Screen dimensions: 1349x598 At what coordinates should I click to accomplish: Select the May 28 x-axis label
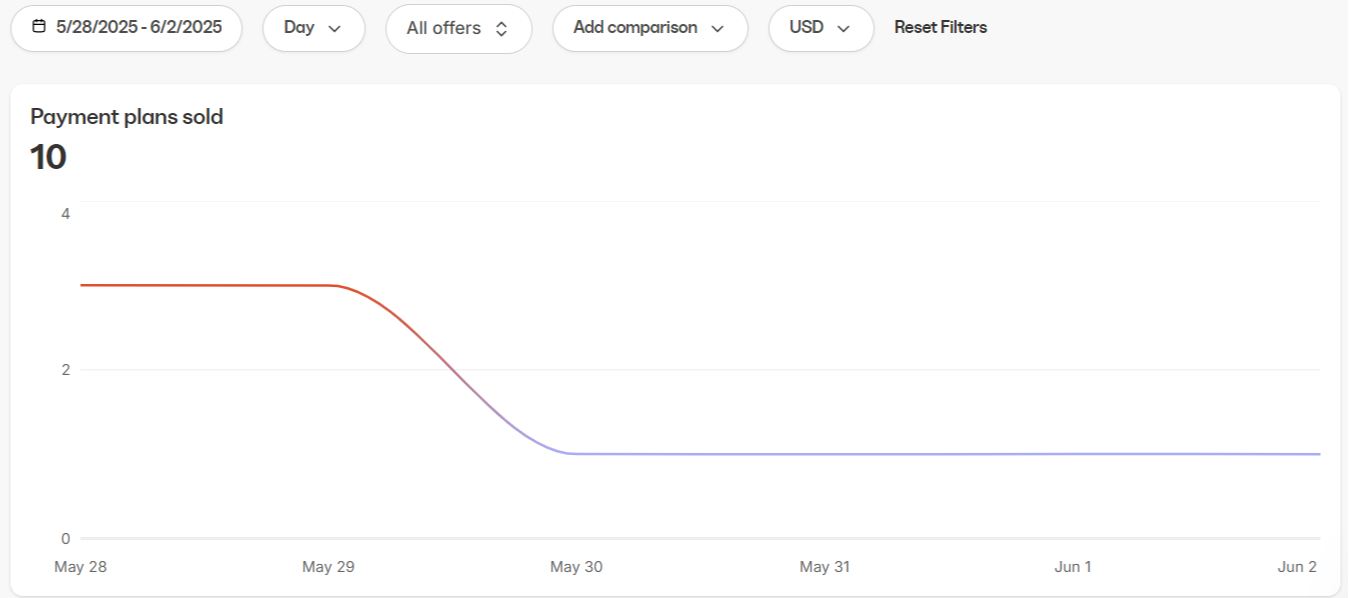point(80,567)
